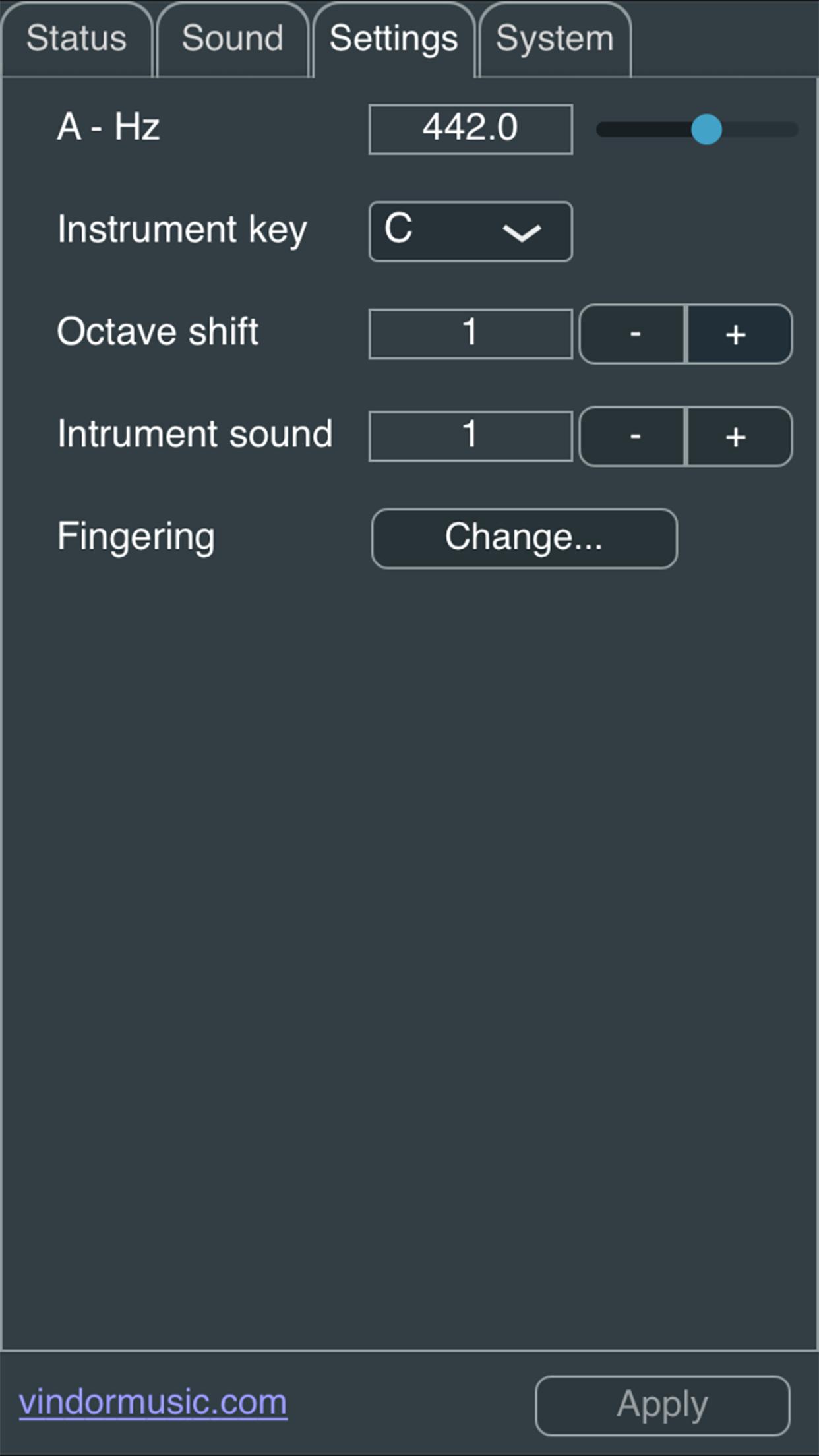The height and width of the screenshot is (1456, 819).
Task: Go to the System tab
Action: (555, 40)
